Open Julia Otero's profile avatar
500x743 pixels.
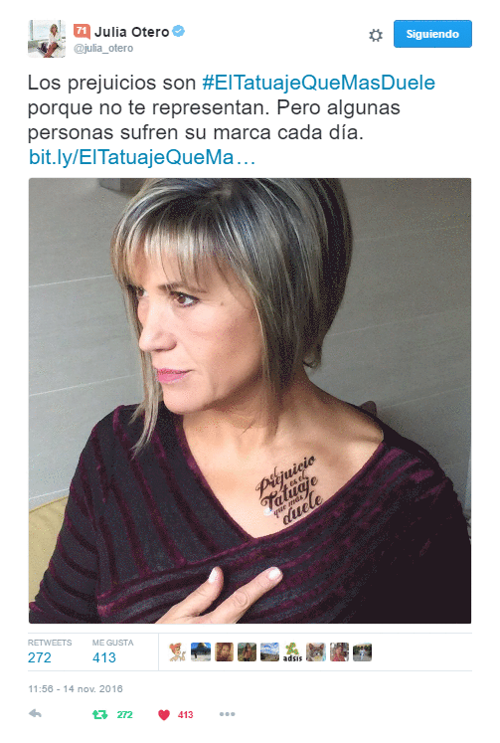[x=46, y=39]
